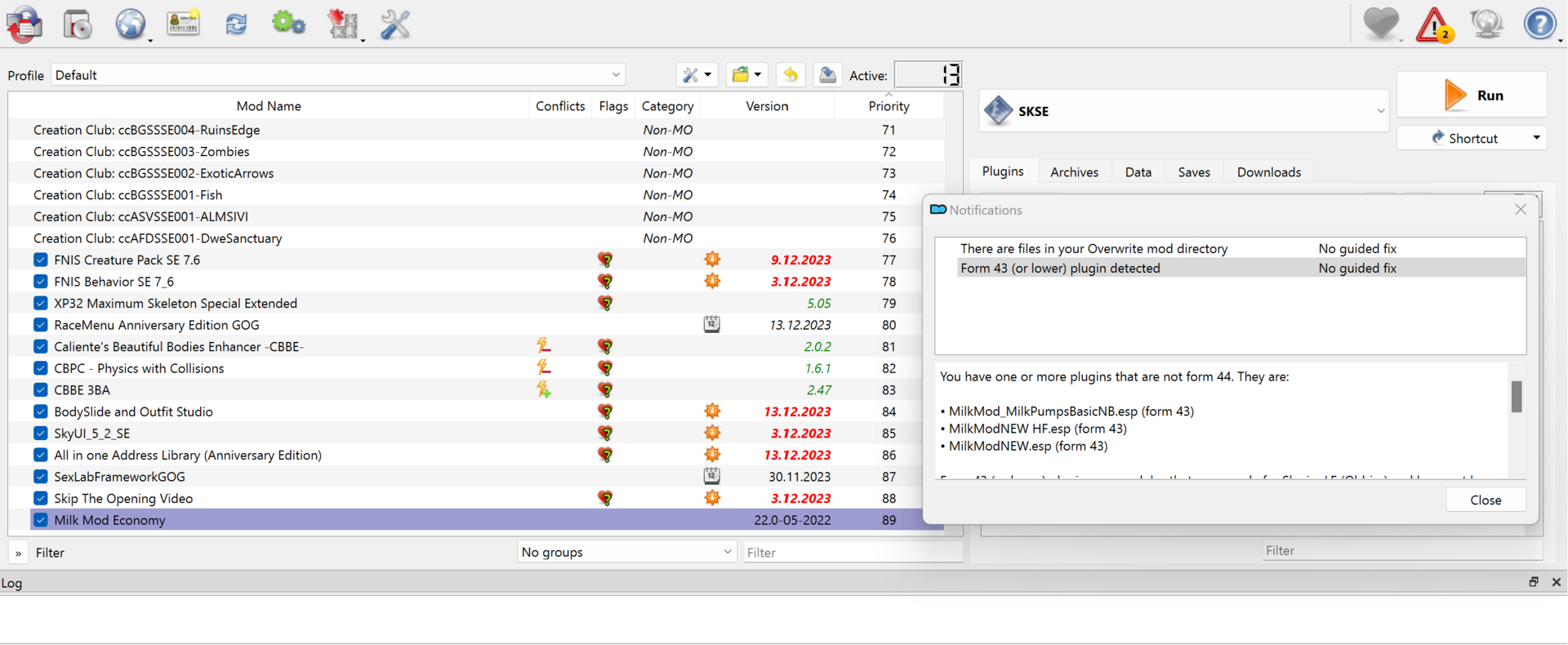Screen dimensions: 1568x645
Task: Click the Run button
Action: (x=1472, y=95)
